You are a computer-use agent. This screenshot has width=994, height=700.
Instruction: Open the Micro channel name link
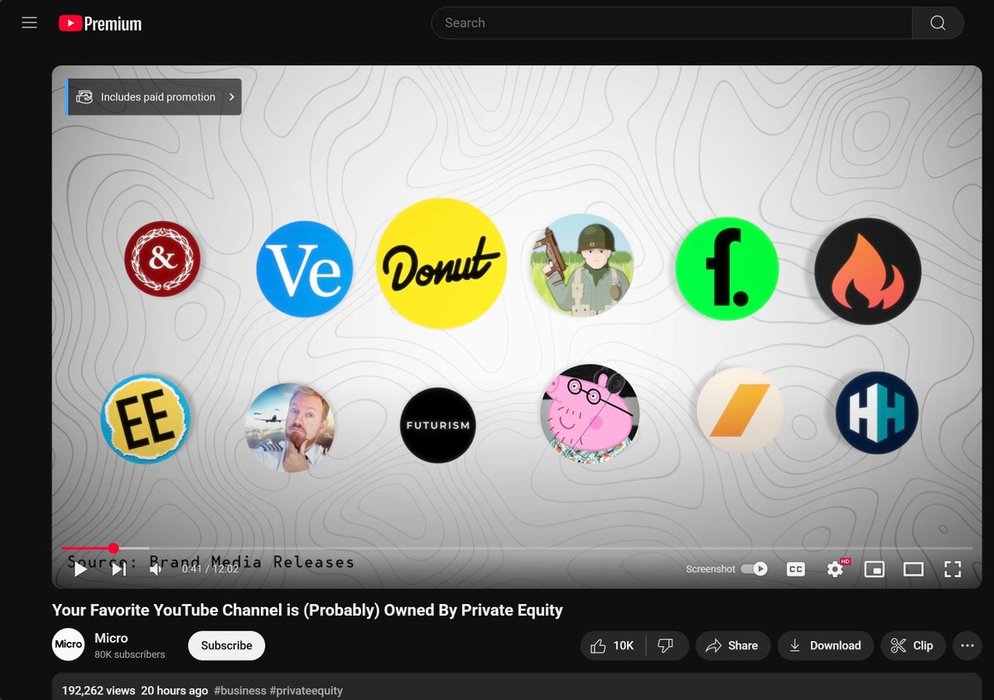(111, 638)
